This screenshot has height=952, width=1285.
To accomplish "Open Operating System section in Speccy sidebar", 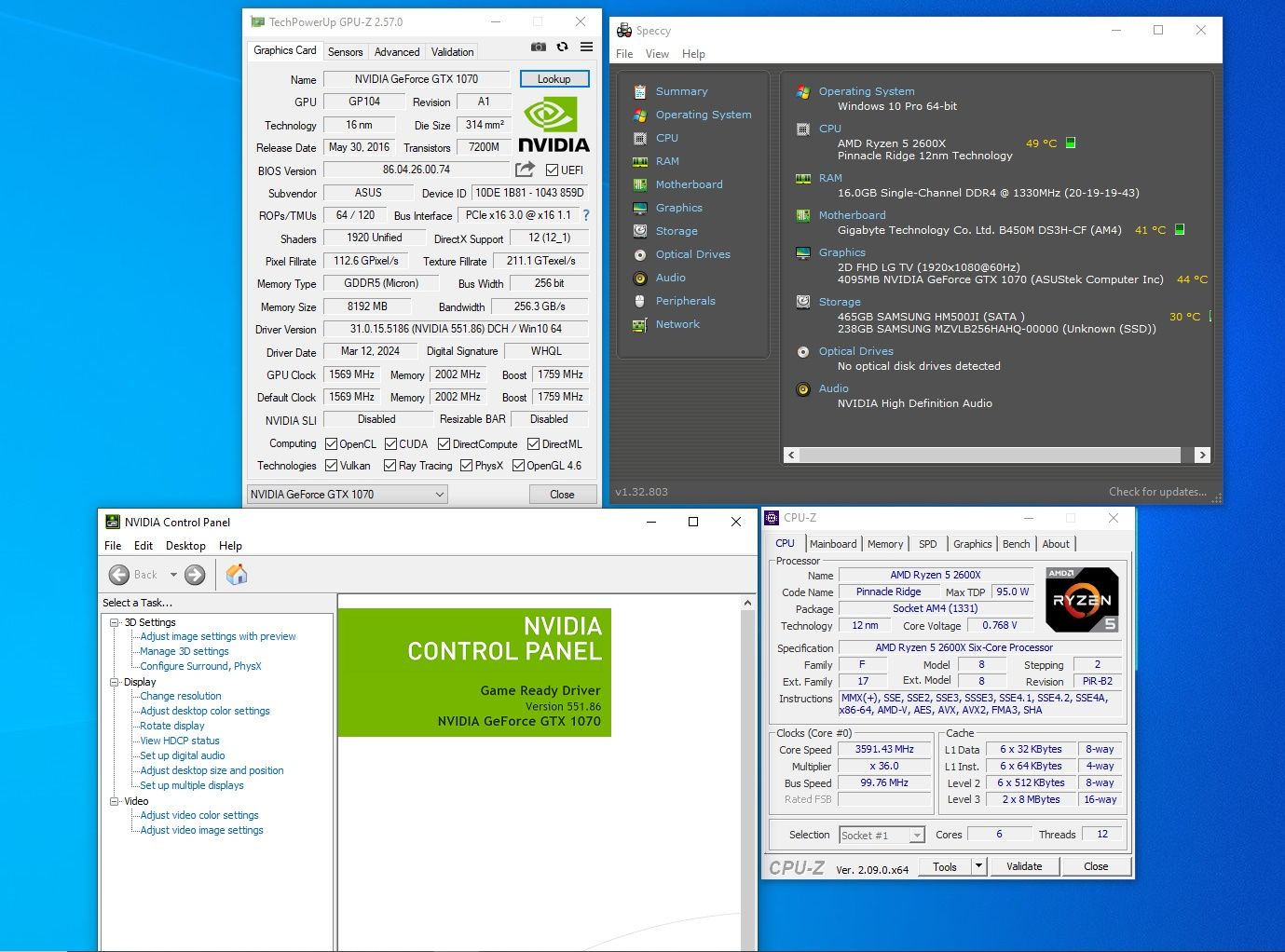I will pyautogui.click(x=703, y=115).
